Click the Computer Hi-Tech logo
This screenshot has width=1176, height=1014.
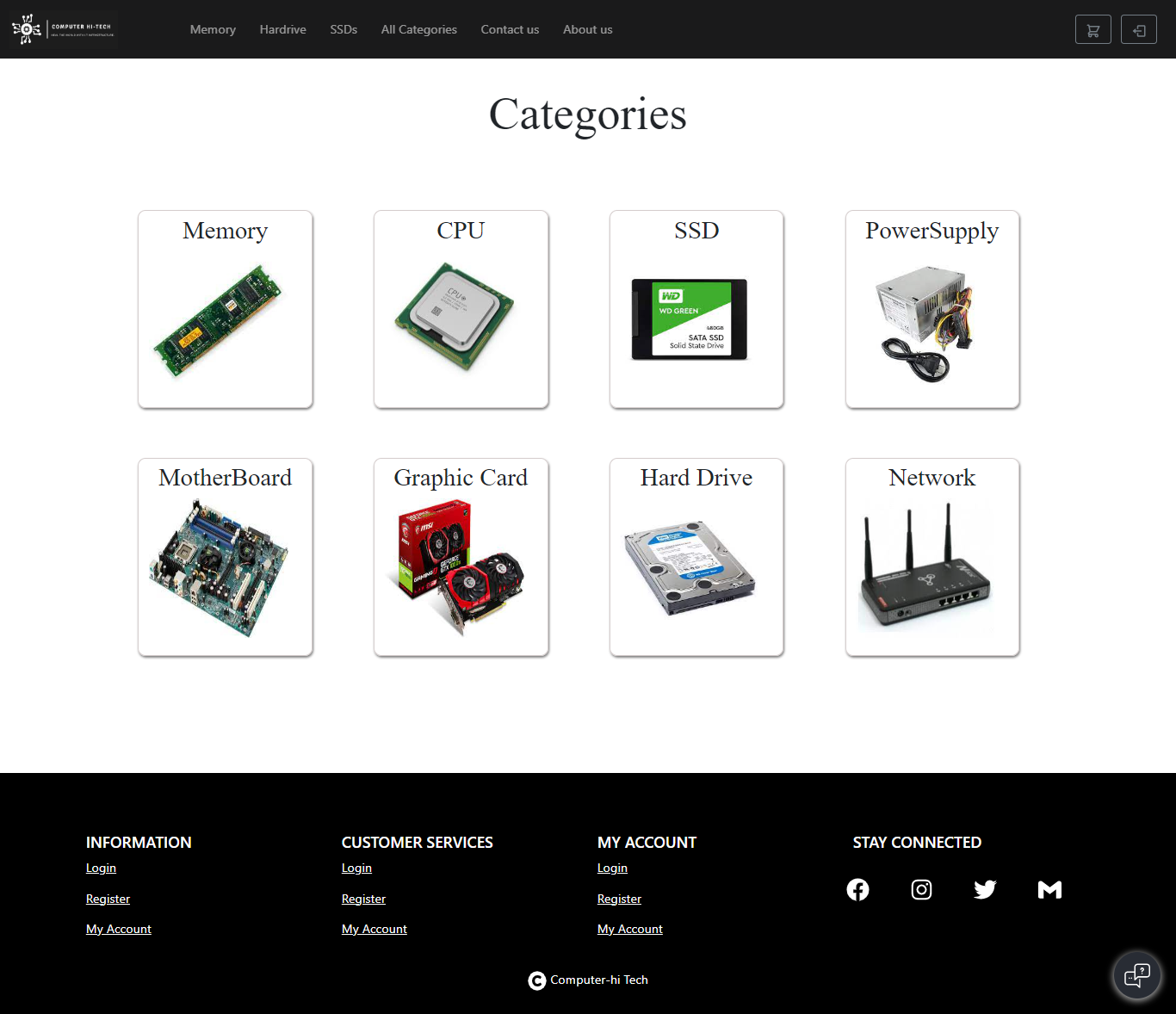tap(63, 28)
